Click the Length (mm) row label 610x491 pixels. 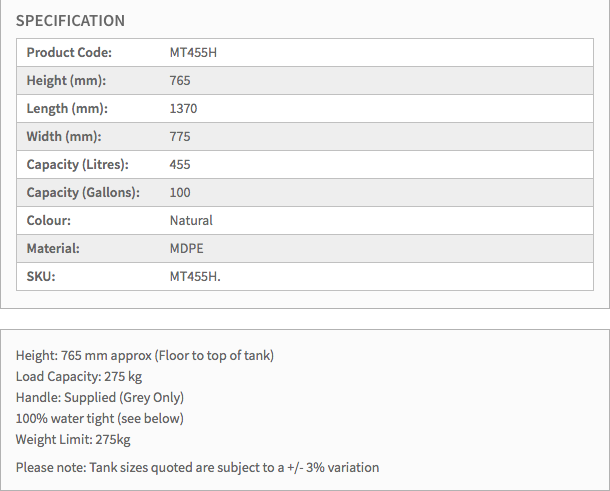tap(67, 108)
